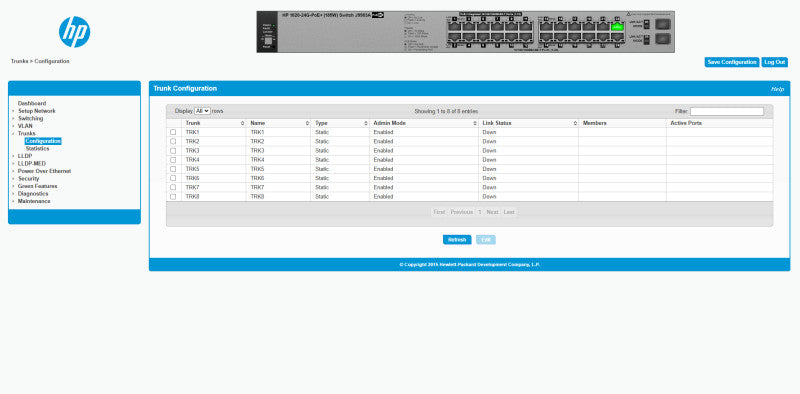Click the Active Ports column header
The image size is (800, 394).
(x=719, y=123)
